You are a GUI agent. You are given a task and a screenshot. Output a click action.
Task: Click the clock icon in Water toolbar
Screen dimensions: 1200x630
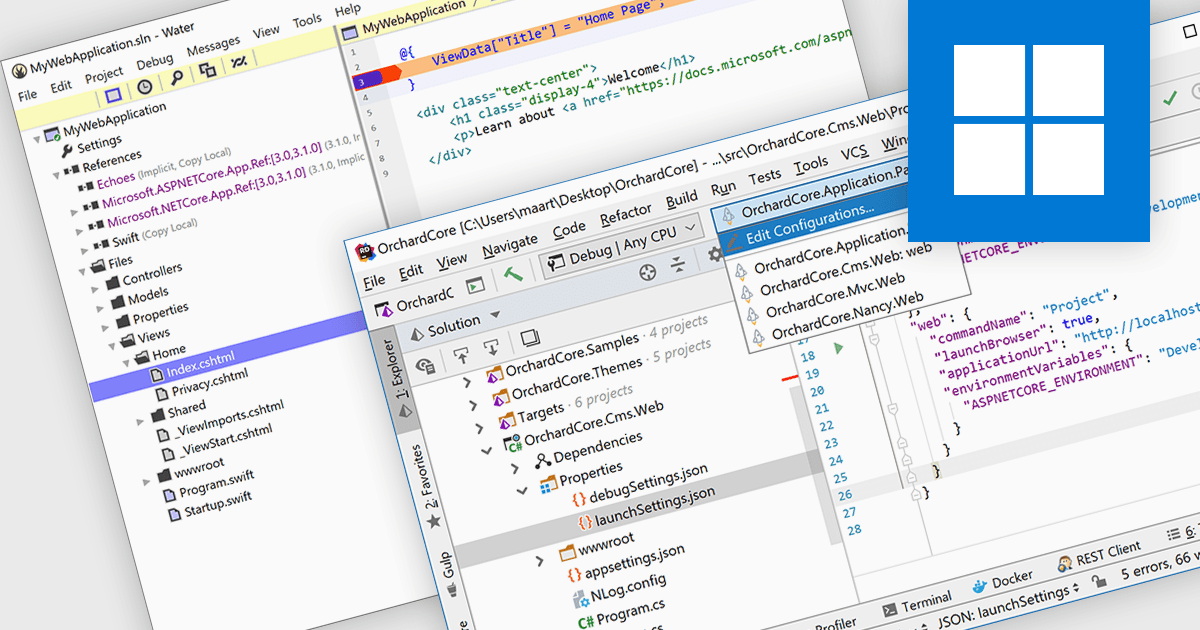[145, 86]
